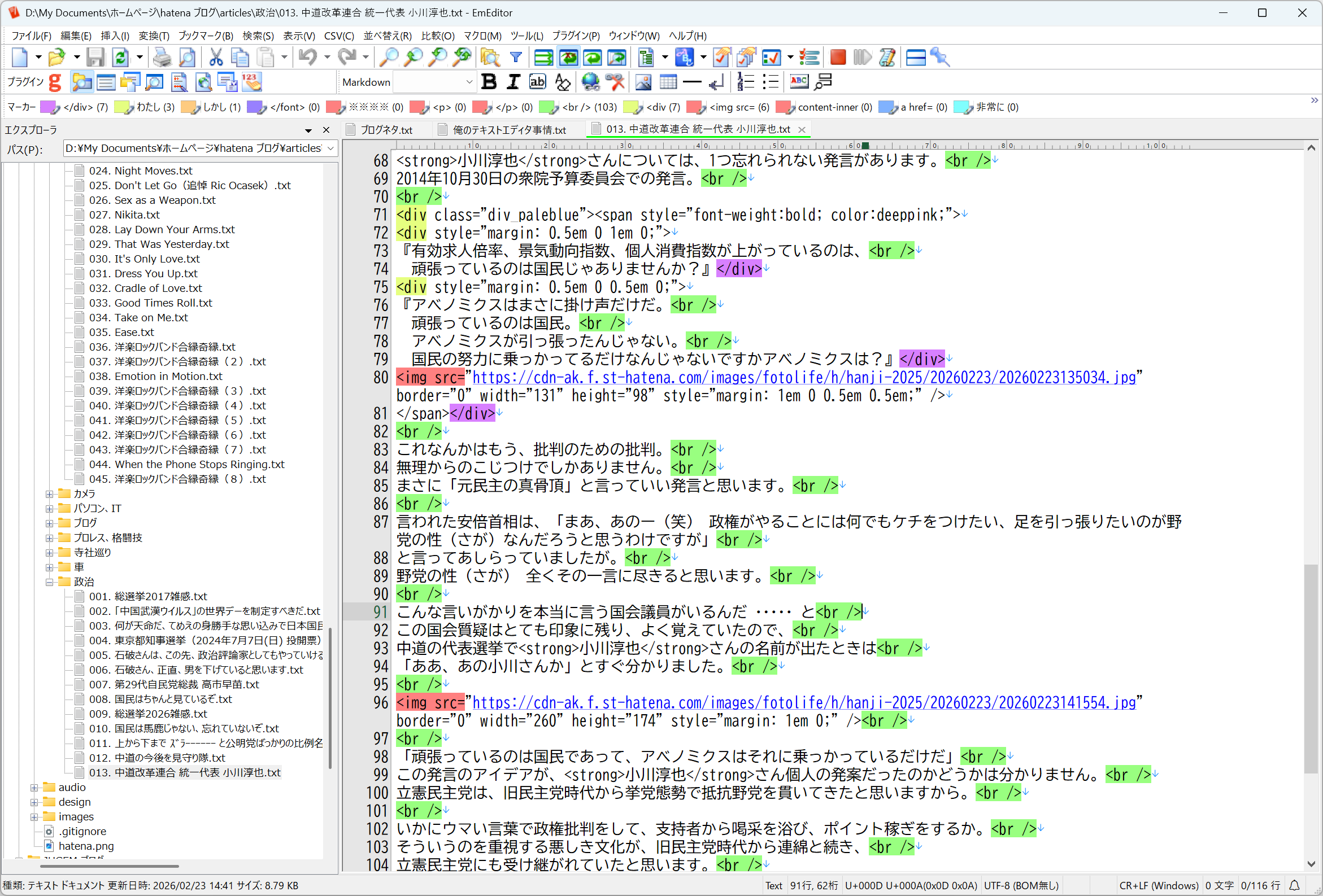1323x896 pixels.
Task: Click the img src URL on line 80
Action: [x=803, y=378]
